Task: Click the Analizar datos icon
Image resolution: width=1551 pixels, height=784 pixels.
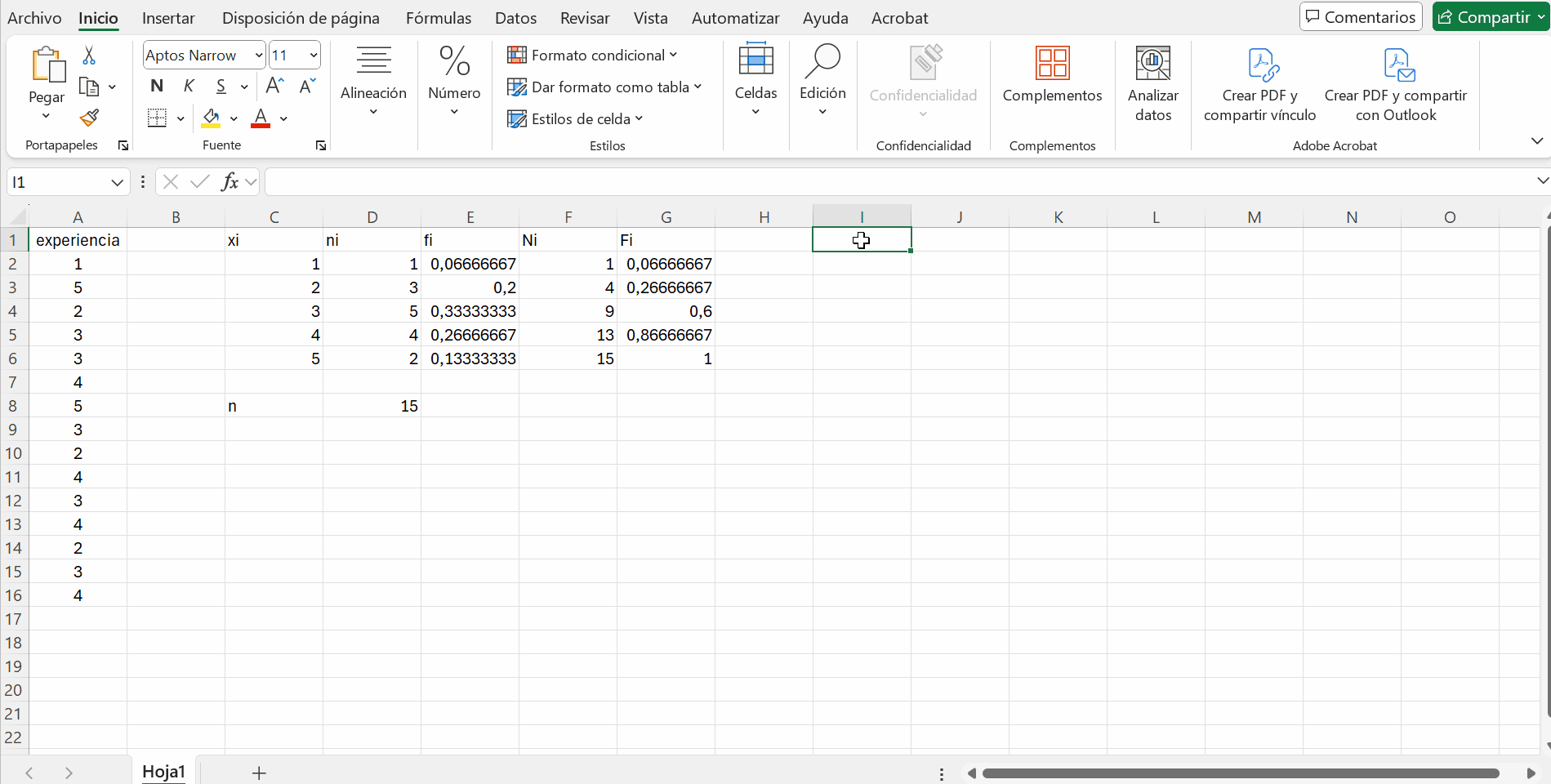Action: [x=1152, y=65]
